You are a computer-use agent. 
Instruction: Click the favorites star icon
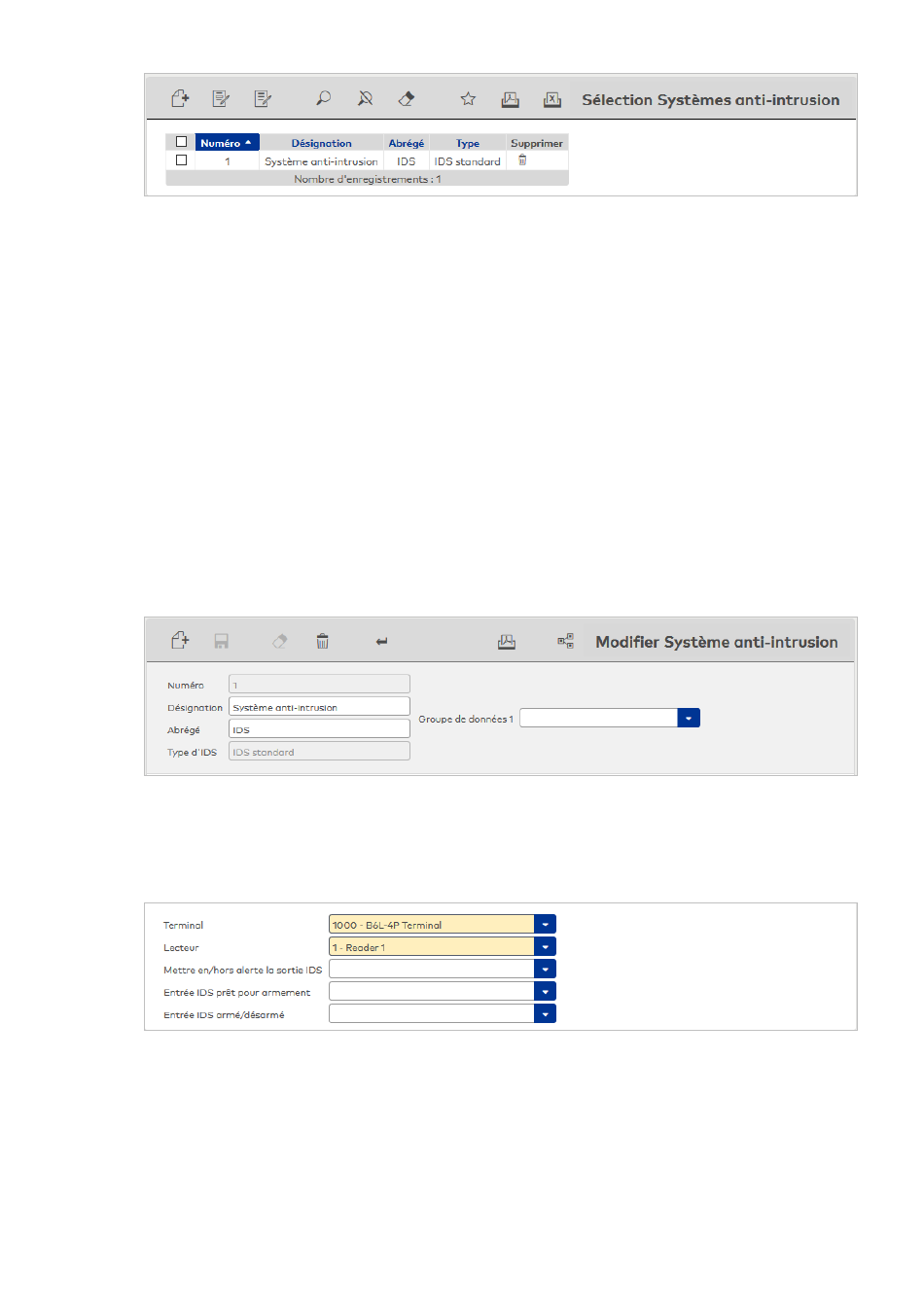468,98
